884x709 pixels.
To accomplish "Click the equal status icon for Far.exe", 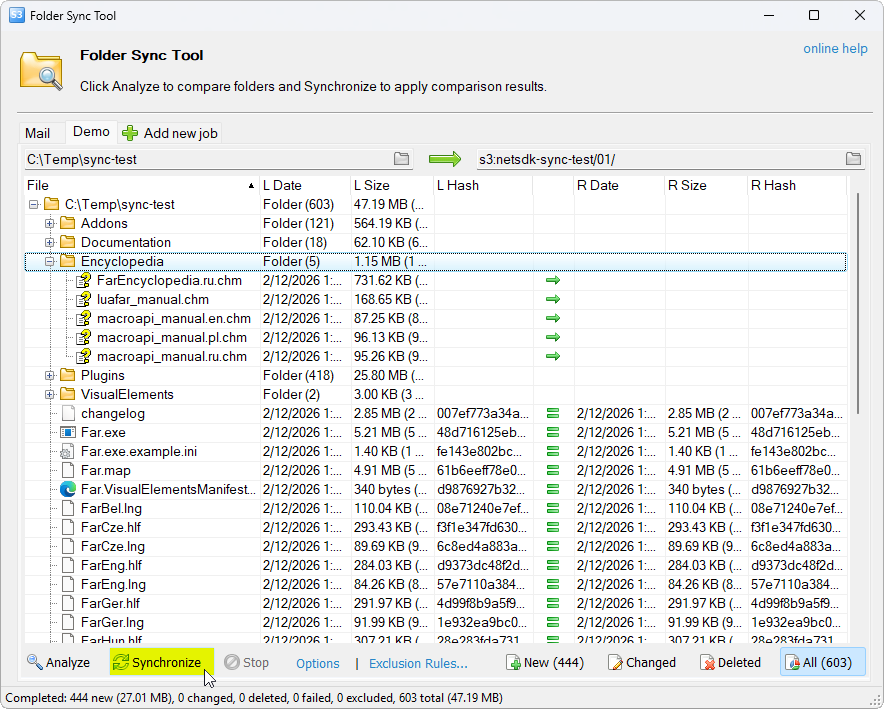I will [553, 433].
